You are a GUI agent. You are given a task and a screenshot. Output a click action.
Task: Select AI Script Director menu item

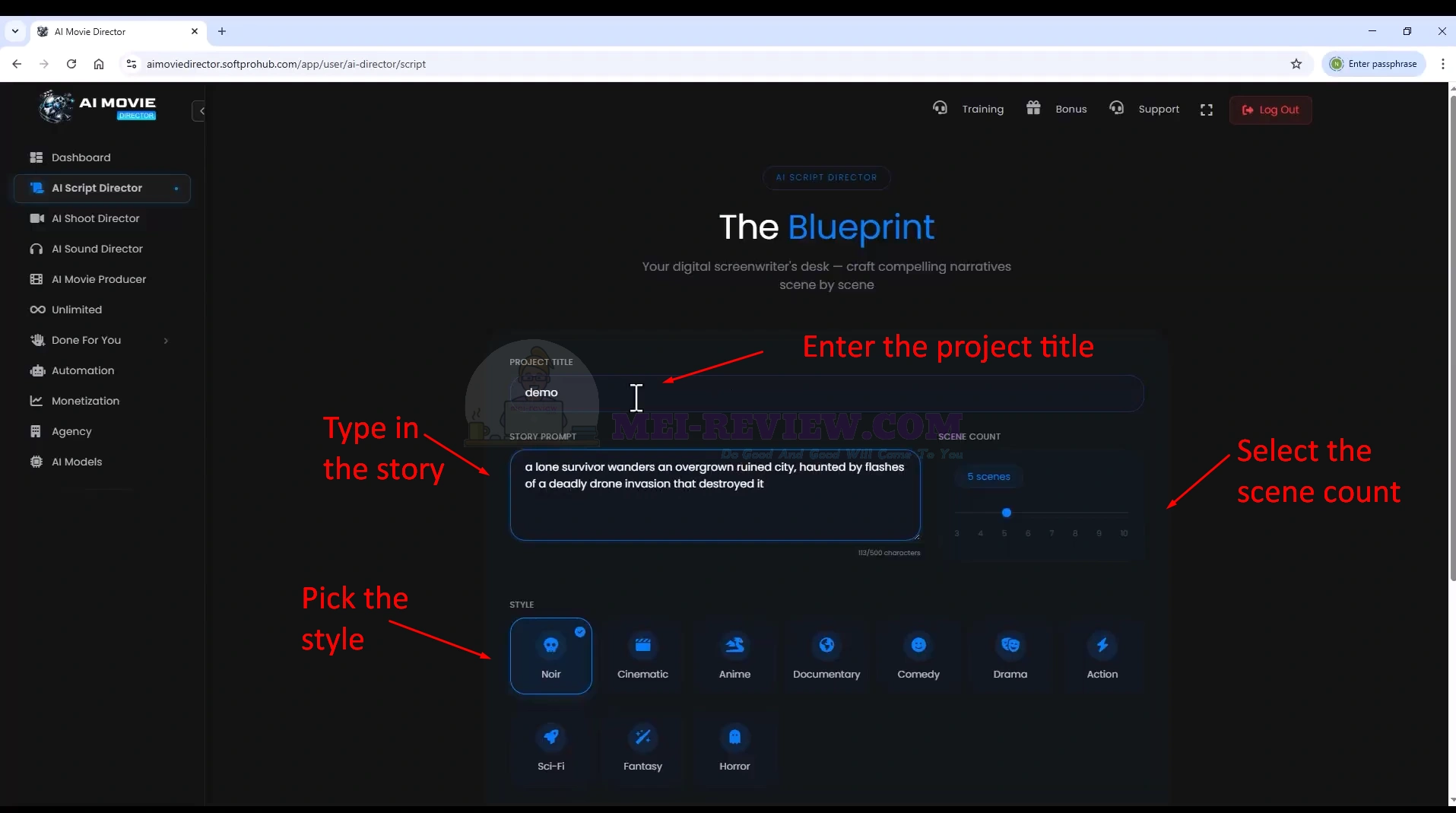101,188
